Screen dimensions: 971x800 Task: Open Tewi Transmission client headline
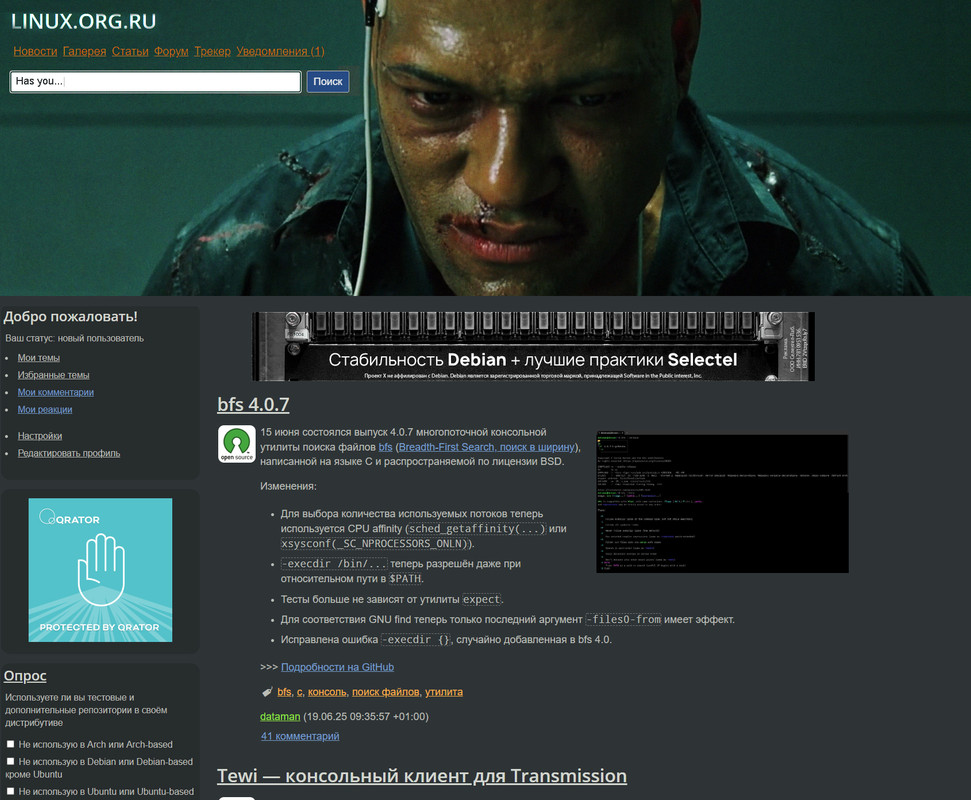click(422, 776)
